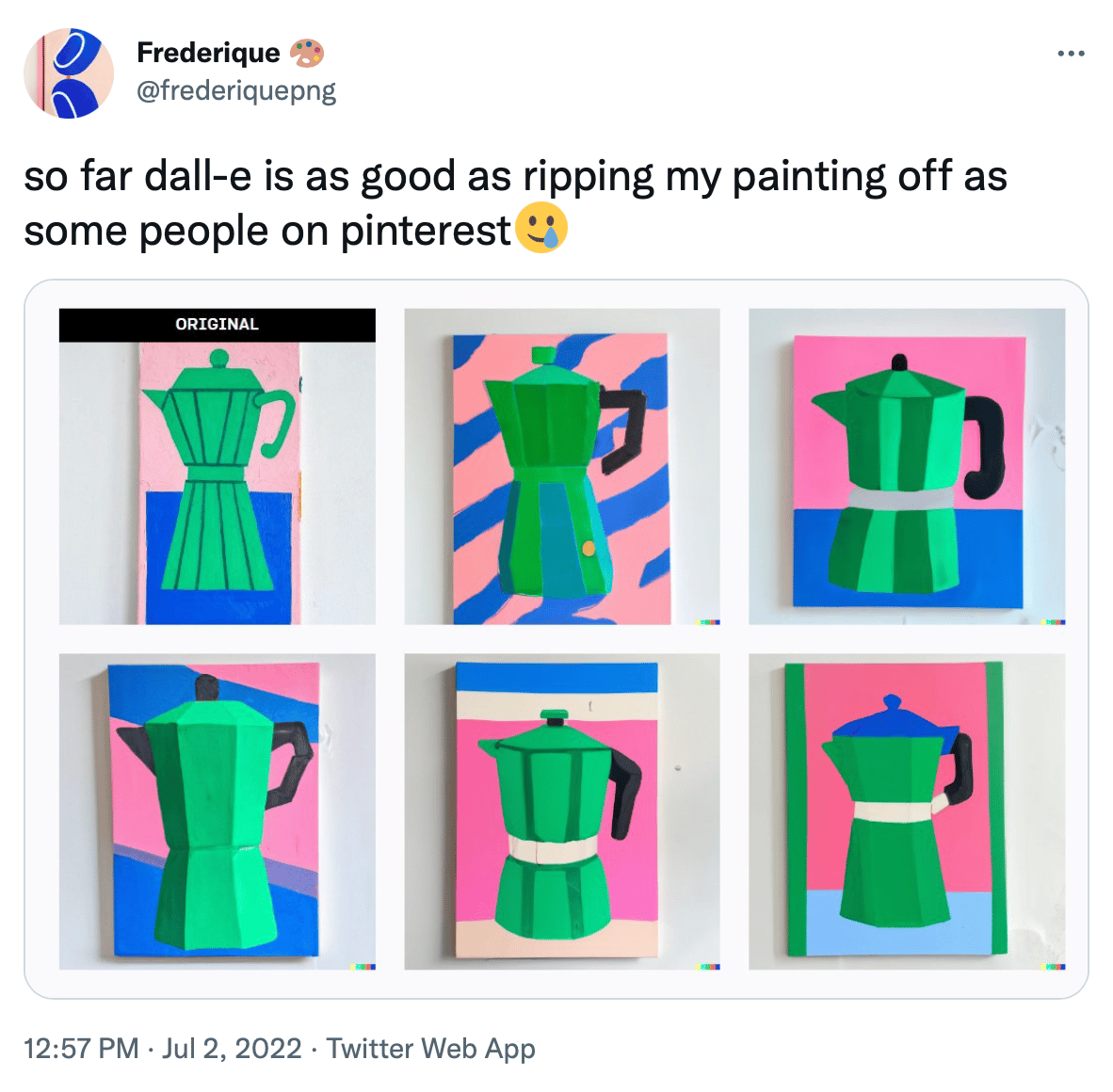This screenshot has height=1092, width=1113.
Task: Click the 12:57 PM timestamp
Action: click(x=81, y=1048)
